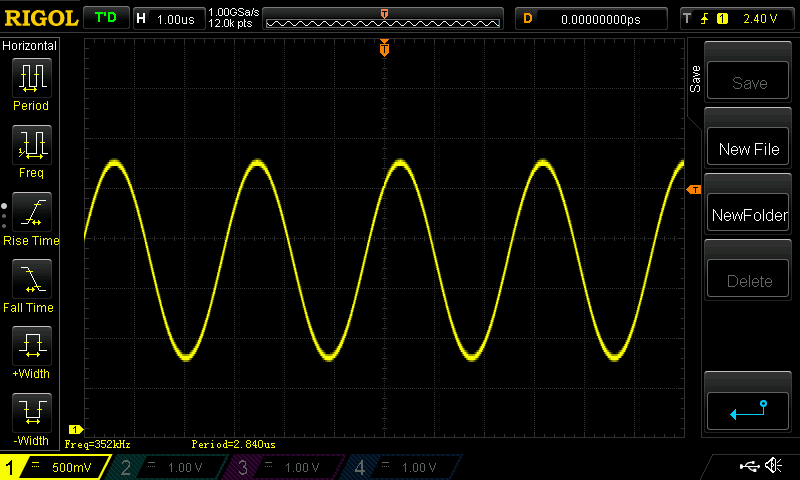Select the Fall Time measurement icon
The image size is (800, 480).
tap(32, 279)
